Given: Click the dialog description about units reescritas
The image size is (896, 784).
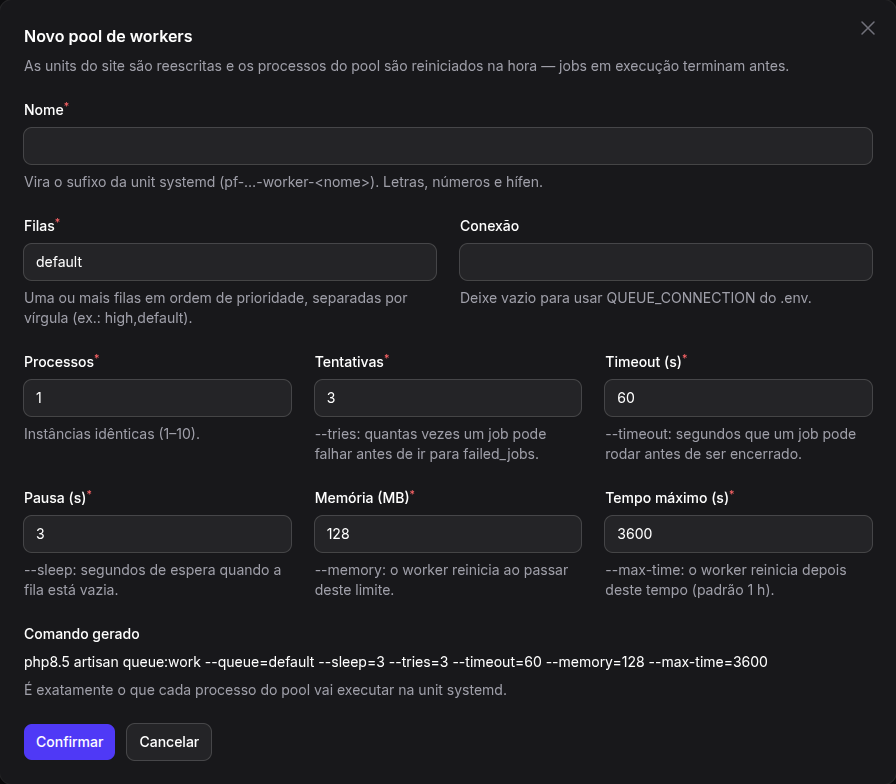Looking at the screenshot, I should 406,66.
